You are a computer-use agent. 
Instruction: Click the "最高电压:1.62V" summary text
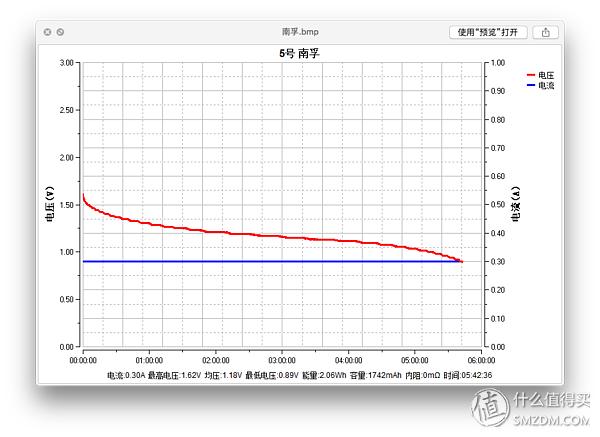[x=174, y=375]
